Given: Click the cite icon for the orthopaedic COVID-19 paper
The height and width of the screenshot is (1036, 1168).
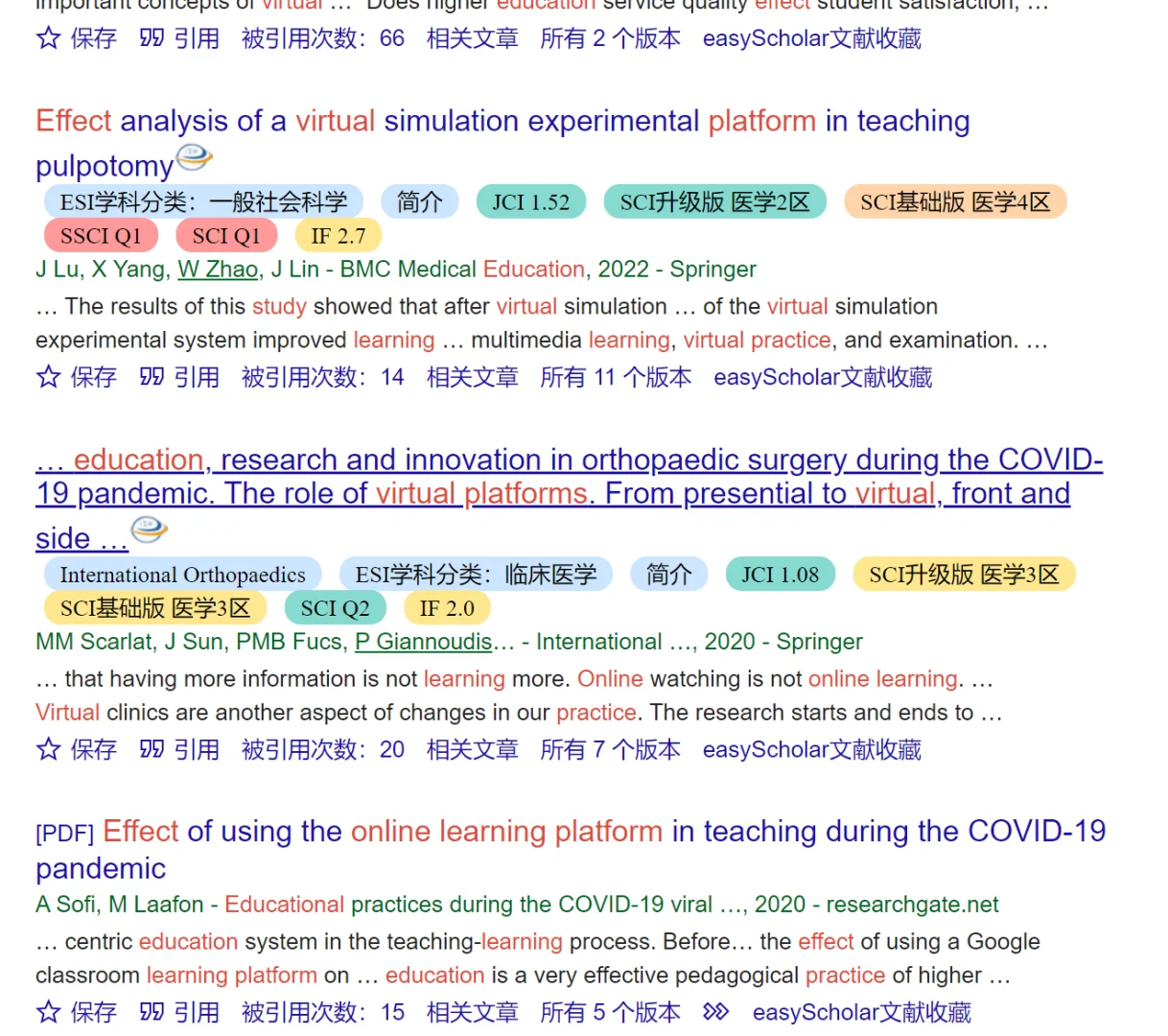Looking at the screenshot, I should [x=152, y=750].
